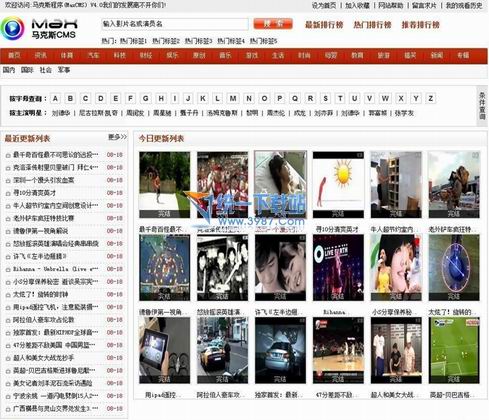489x420 pixels.
Task: Focus the movie or actor search field
Action: click(175, 24)
